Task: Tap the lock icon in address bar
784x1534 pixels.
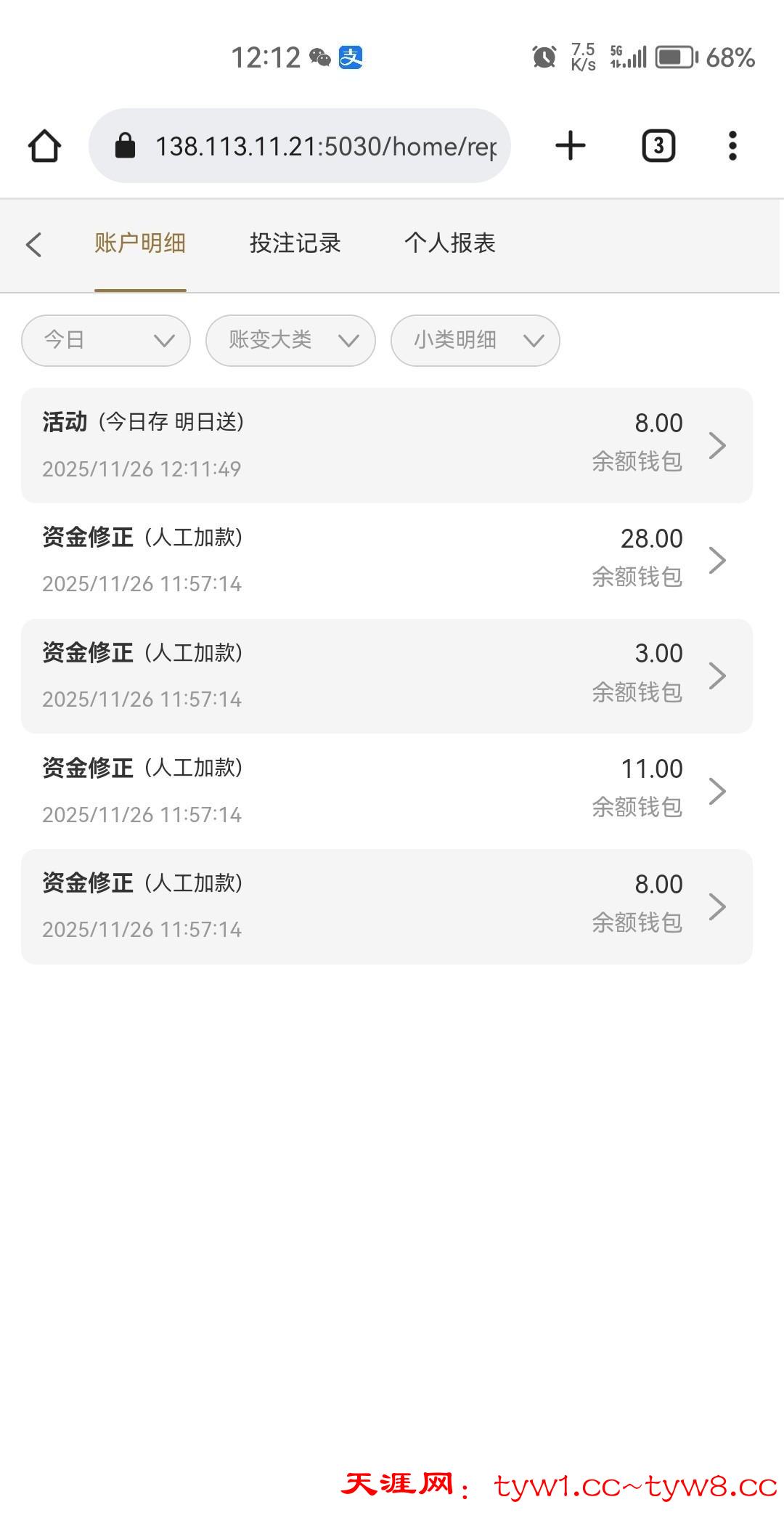Action: 126,146
